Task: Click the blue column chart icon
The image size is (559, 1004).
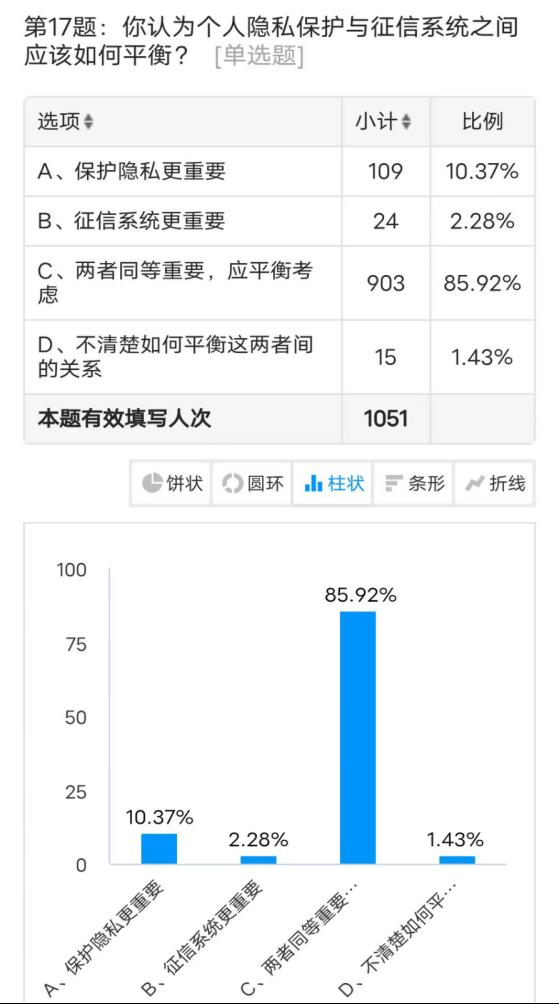Action: (x=314, y=483)
